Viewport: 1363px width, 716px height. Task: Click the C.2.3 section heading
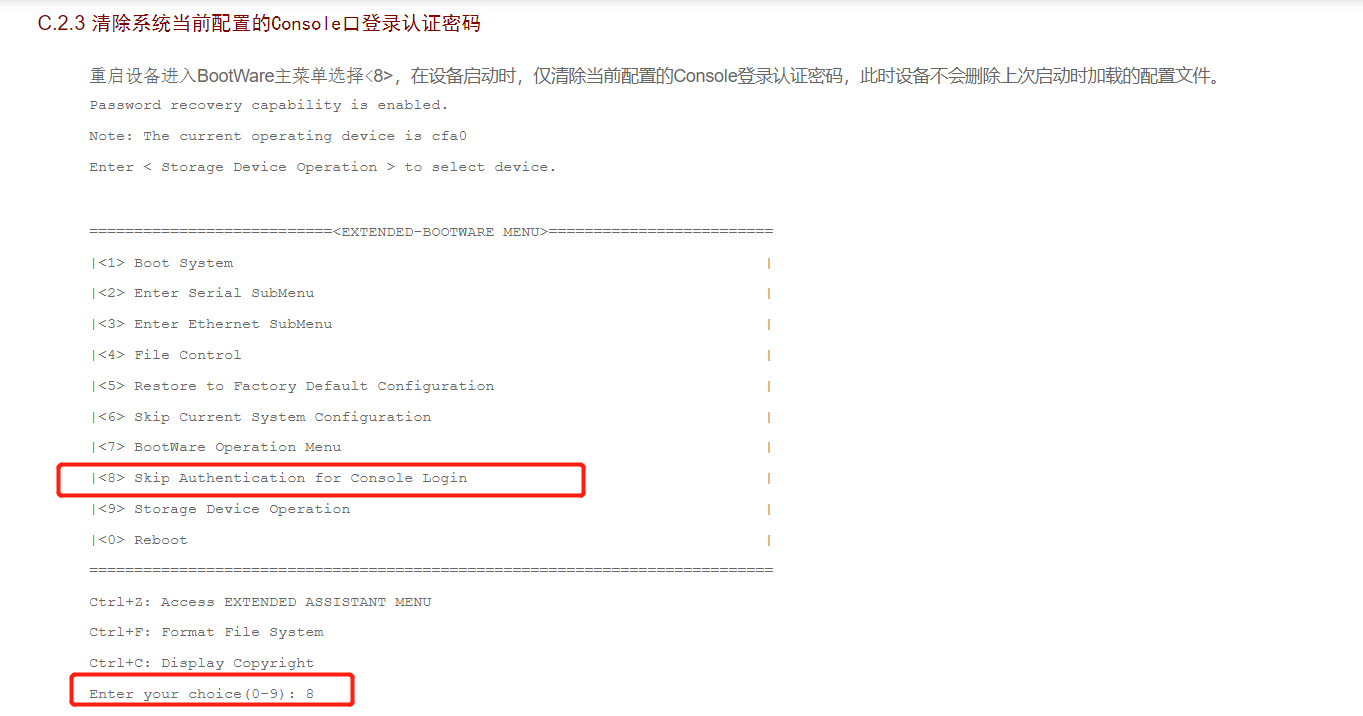point(259,23)
